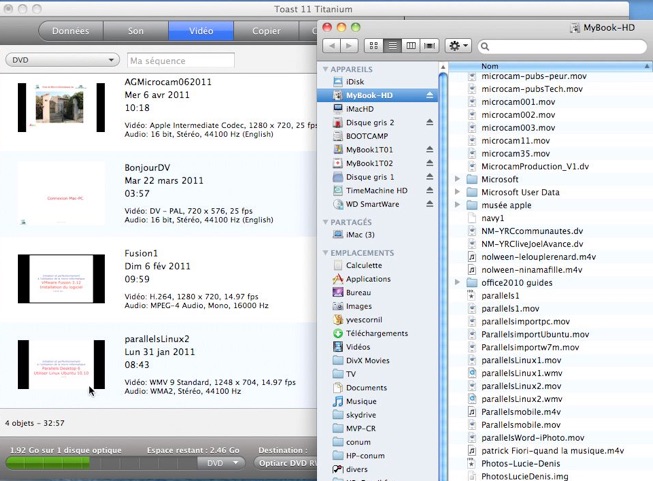The height and width of the screenshot is (481, 653).
Task: Expand the Microsoft User Data folder
Action: pyautogui.click(x=457, y=192)
